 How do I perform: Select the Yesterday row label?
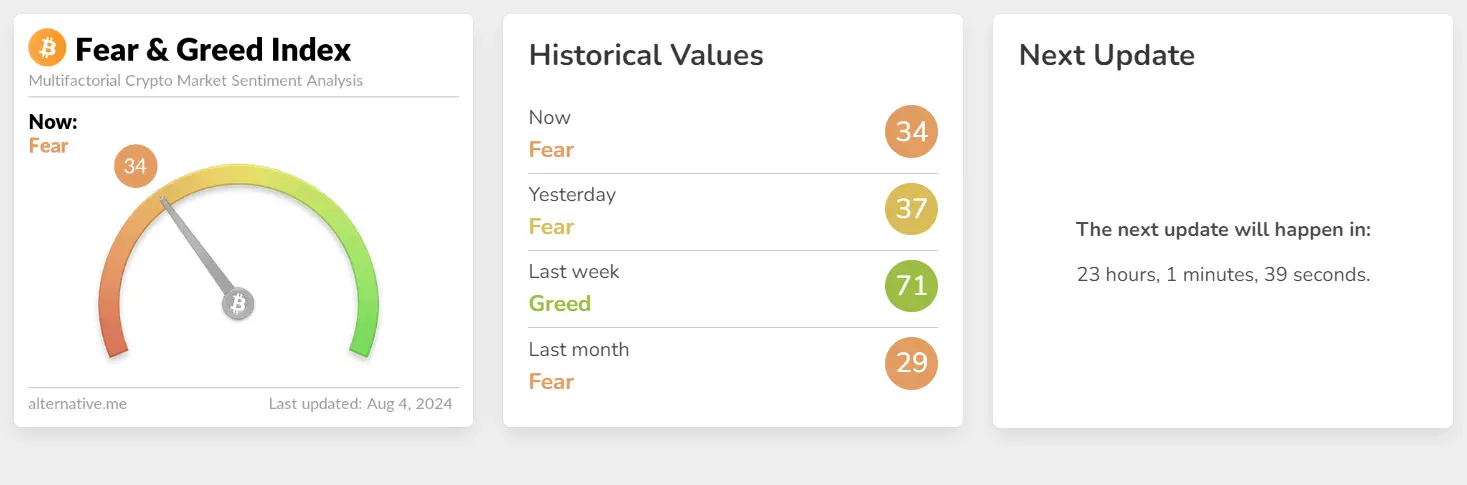[x=572, y=194]
